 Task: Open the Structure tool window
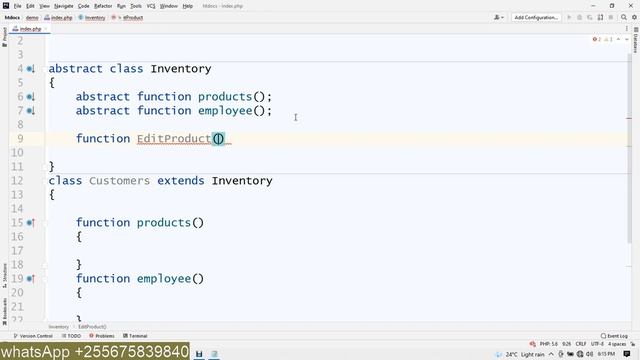click(4, 276)
